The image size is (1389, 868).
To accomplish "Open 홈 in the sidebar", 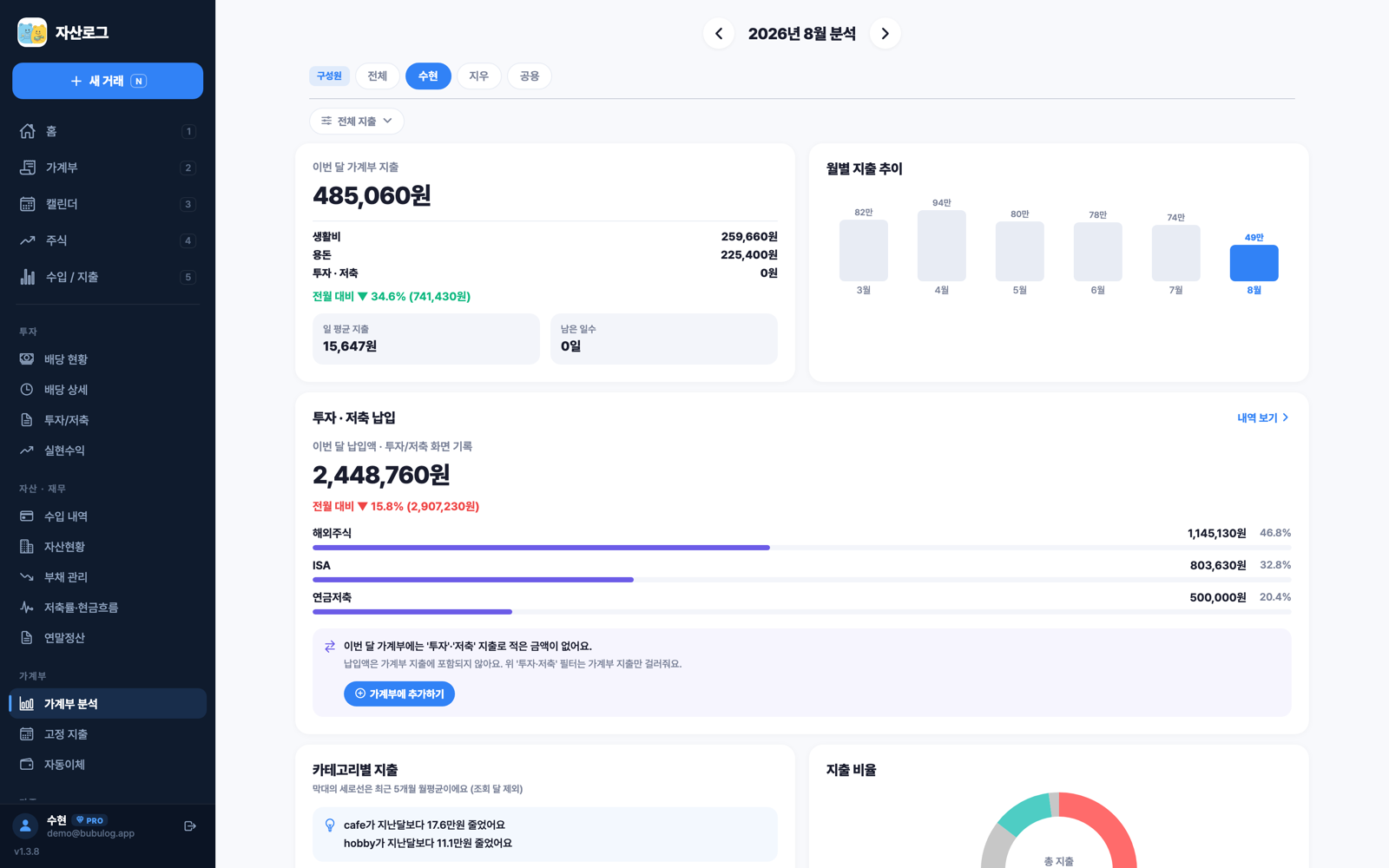I will [108, 131].
